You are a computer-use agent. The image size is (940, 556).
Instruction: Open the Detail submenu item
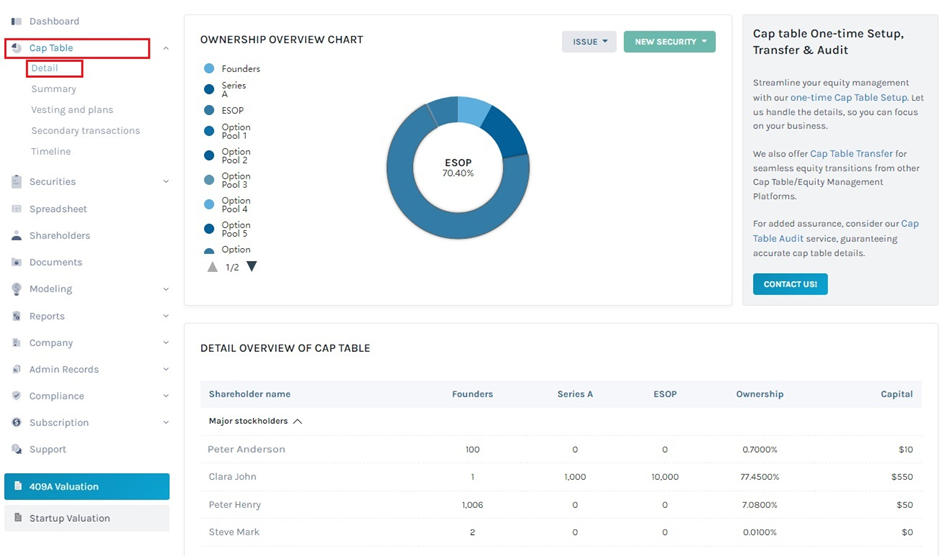coord(44,68)
